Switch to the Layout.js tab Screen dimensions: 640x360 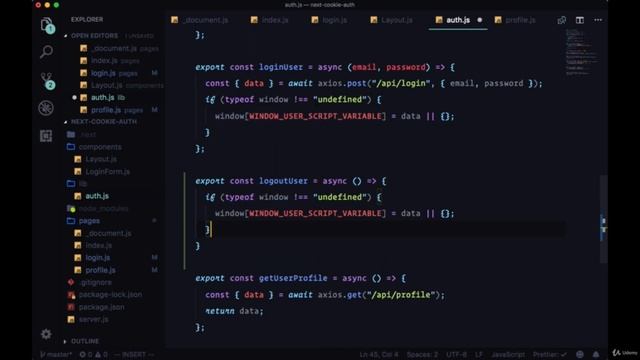click(x=392, y=20)
